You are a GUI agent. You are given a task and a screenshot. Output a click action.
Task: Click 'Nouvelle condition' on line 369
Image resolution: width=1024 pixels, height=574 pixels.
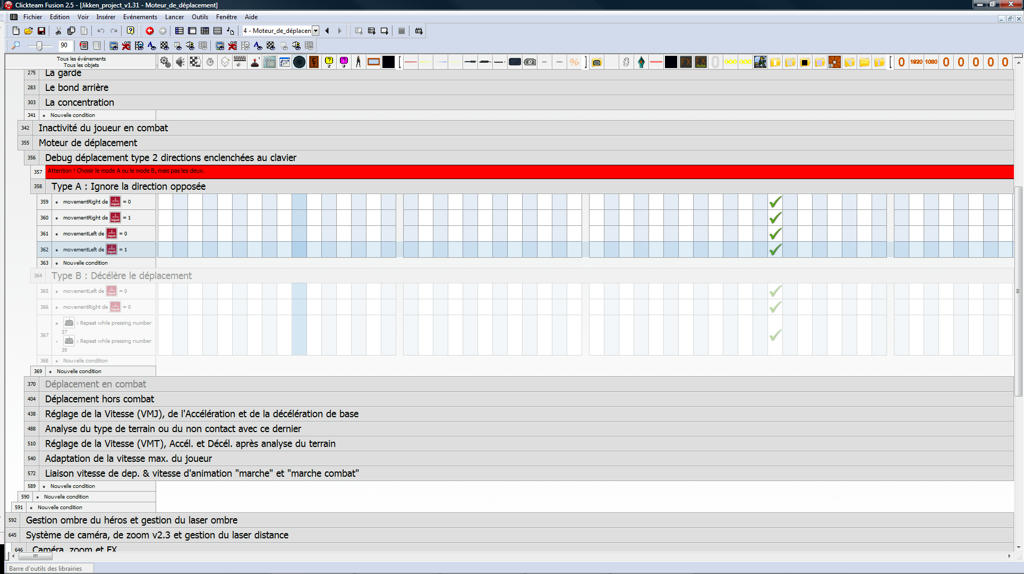point(78,372)
